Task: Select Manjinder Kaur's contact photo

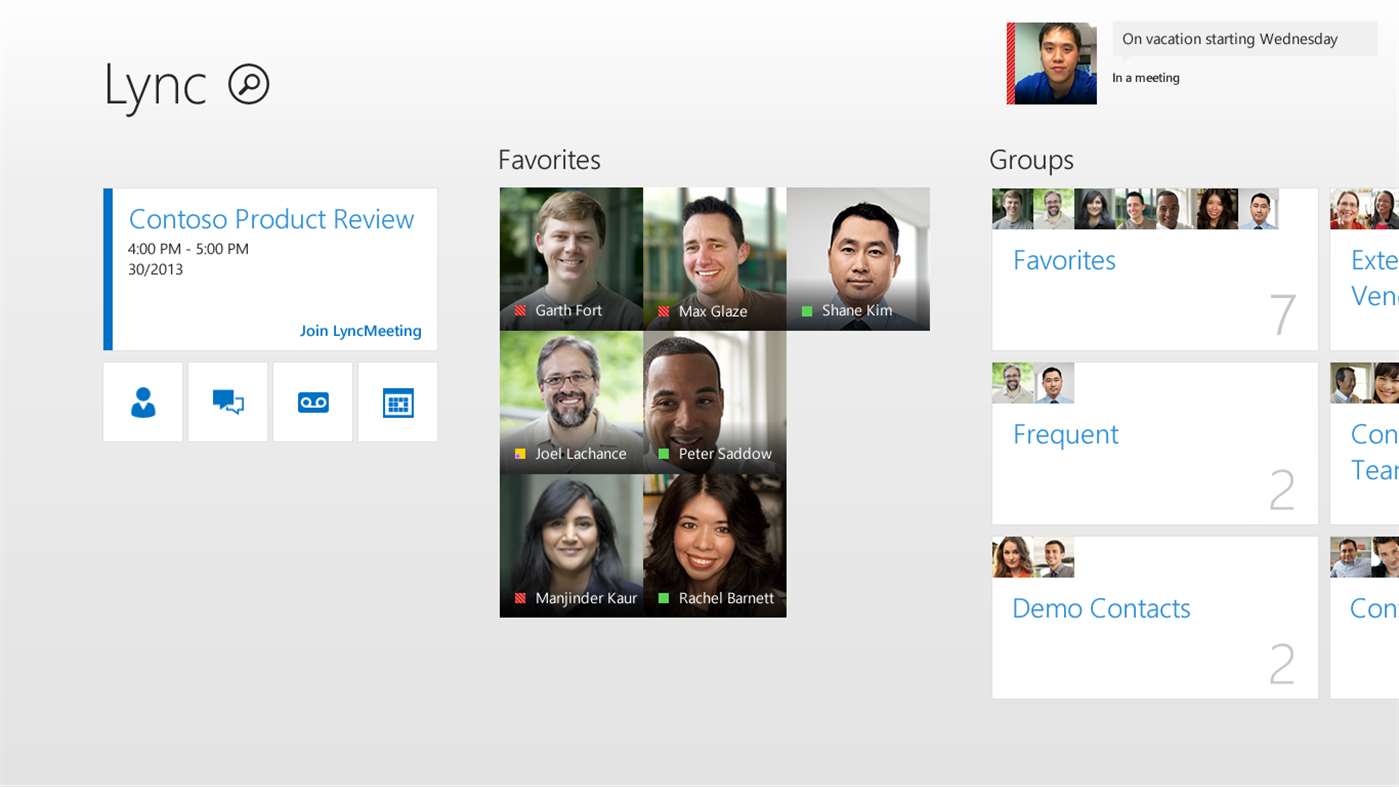Action: click(x=571, y=546)
